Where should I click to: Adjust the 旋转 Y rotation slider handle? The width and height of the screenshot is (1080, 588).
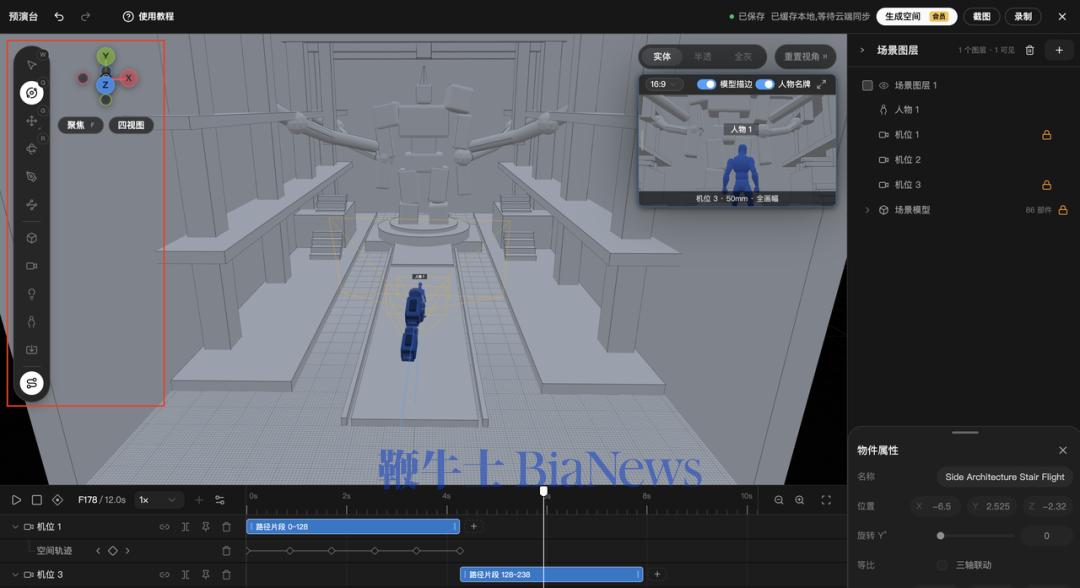click(940, 536)
